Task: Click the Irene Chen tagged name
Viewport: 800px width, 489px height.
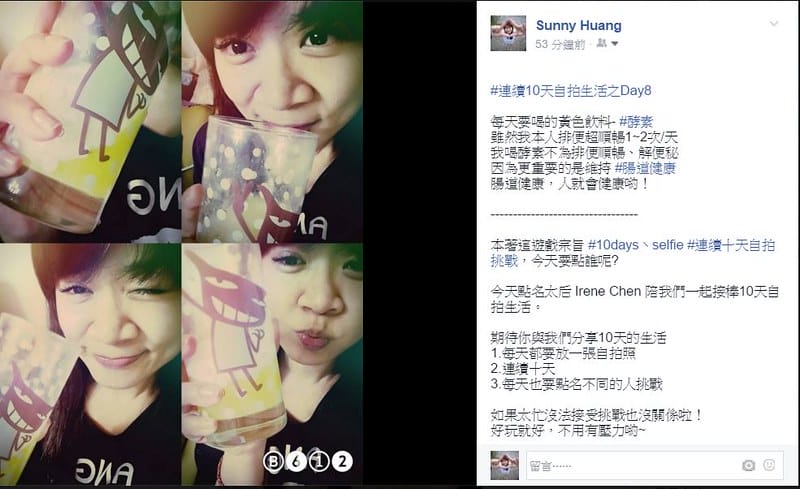Action: tap(607, 291)
